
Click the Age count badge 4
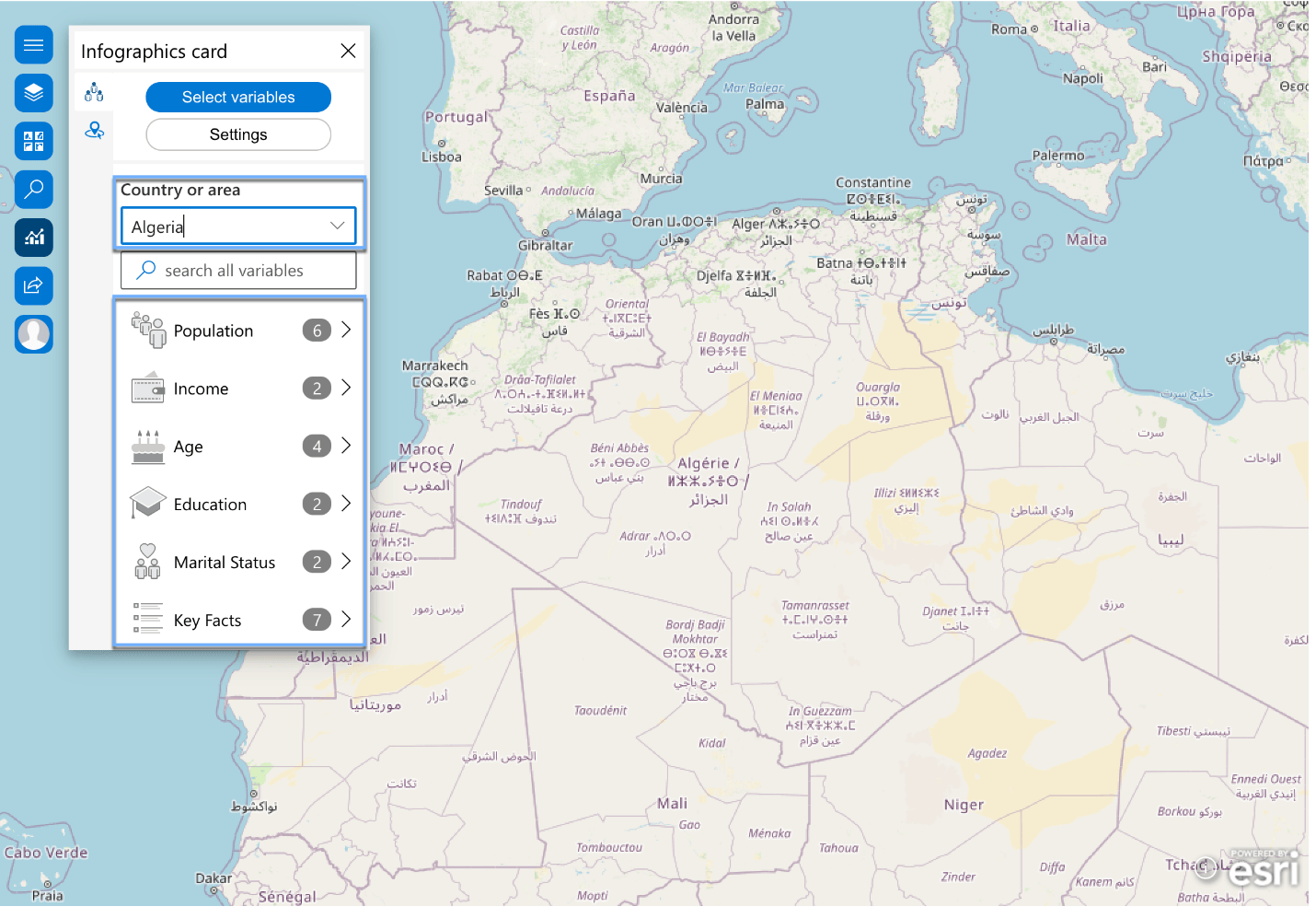click(317, 447)
